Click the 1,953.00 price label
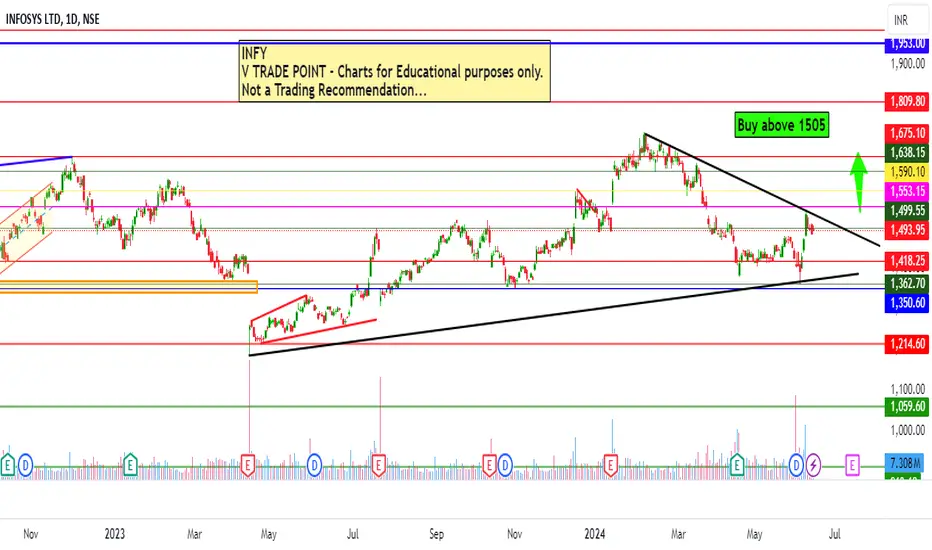The image size is (932, 550). (x=907, y=43)
